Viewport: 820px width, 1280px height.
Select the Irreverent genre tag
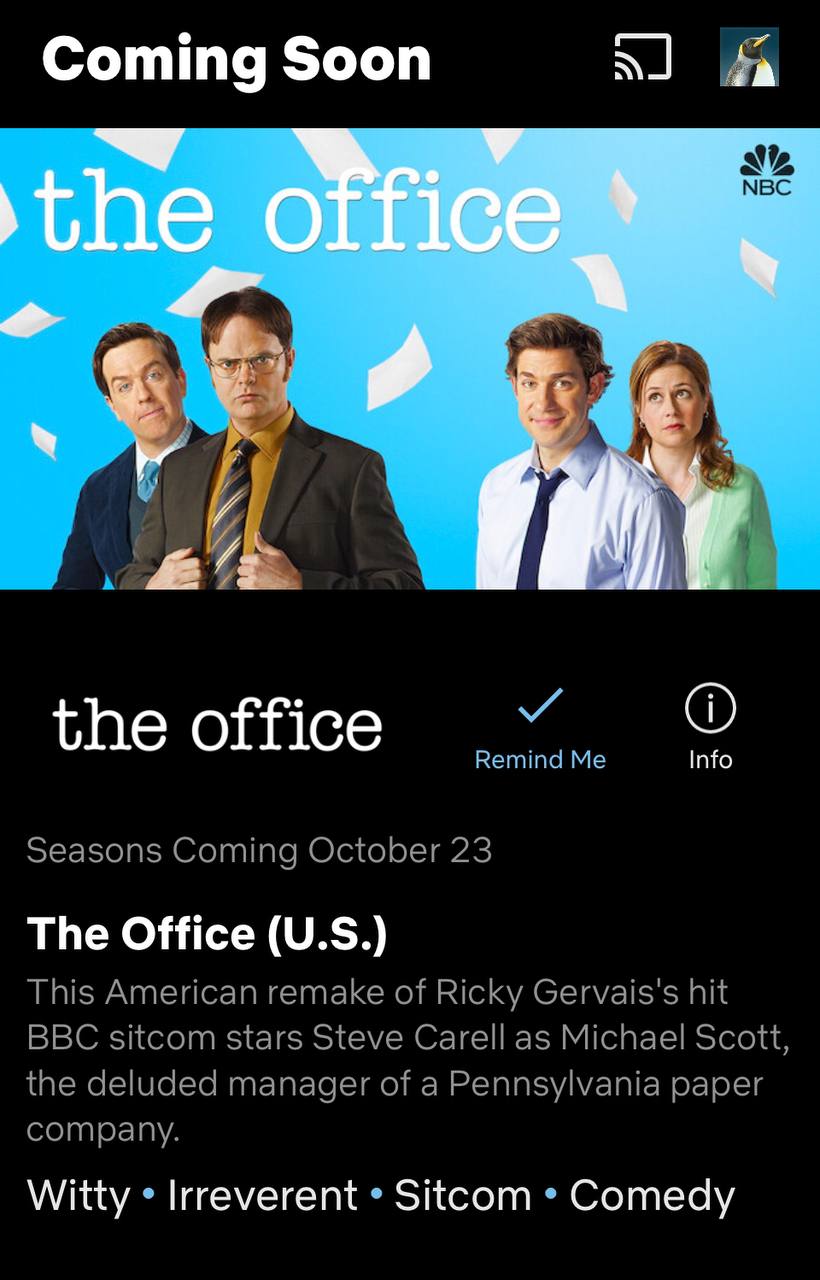[262, 1196]
